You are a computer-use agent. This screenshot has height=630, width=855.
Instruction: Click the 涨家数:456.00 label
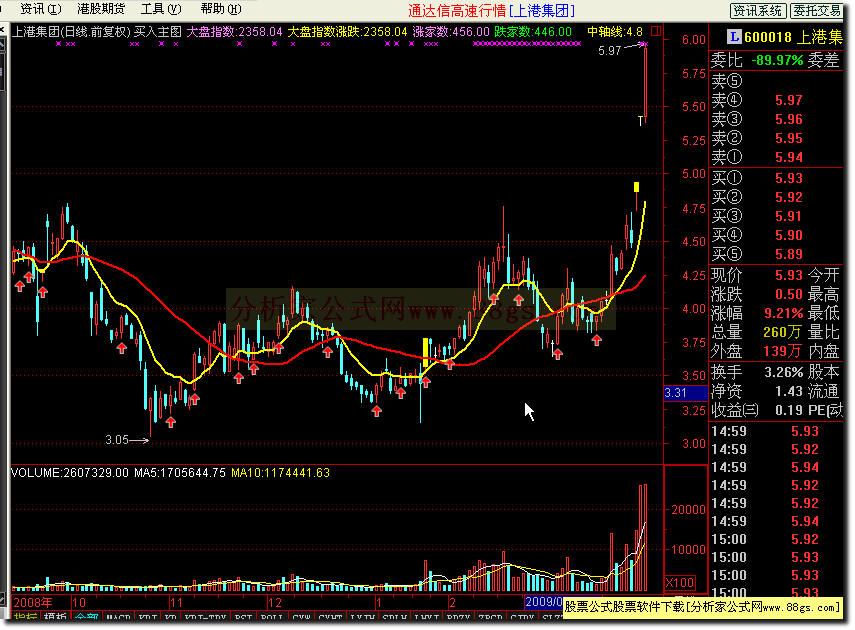pyautogui.click(x=451, y=32)
